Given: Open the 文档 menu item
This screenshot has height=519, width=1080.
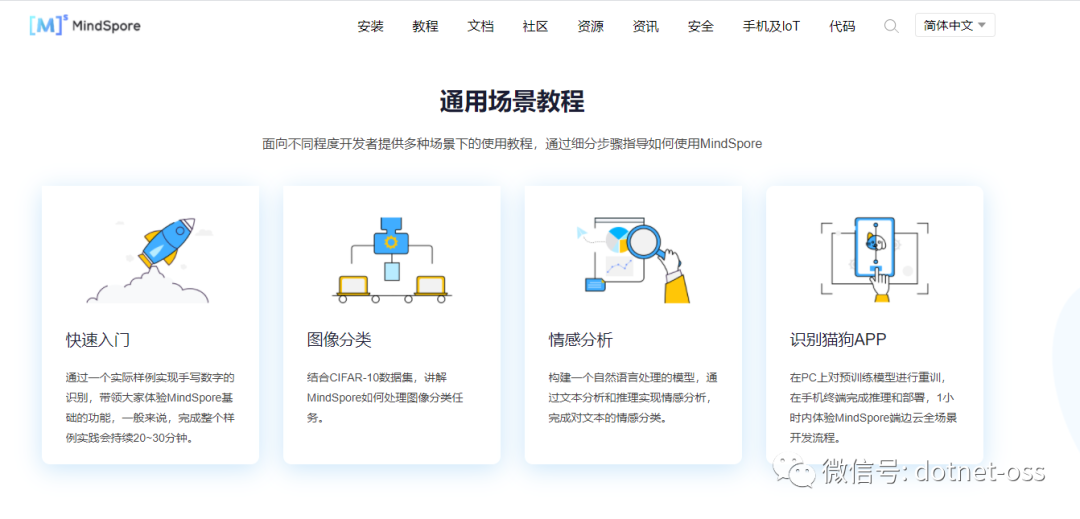Looking at the screenshot, I should coord(481,27).
